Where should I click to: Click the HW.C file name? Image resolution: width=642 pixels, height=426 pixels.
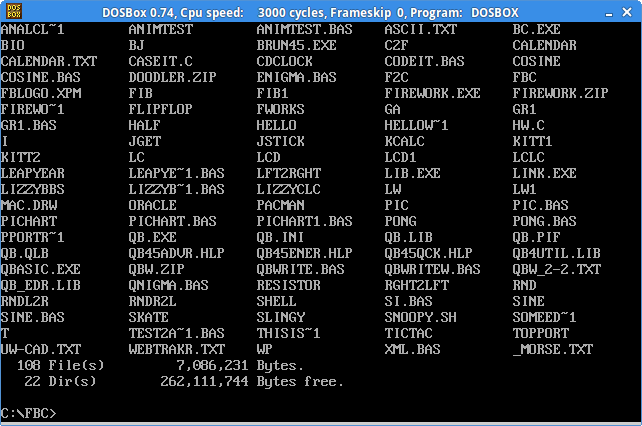529,125
